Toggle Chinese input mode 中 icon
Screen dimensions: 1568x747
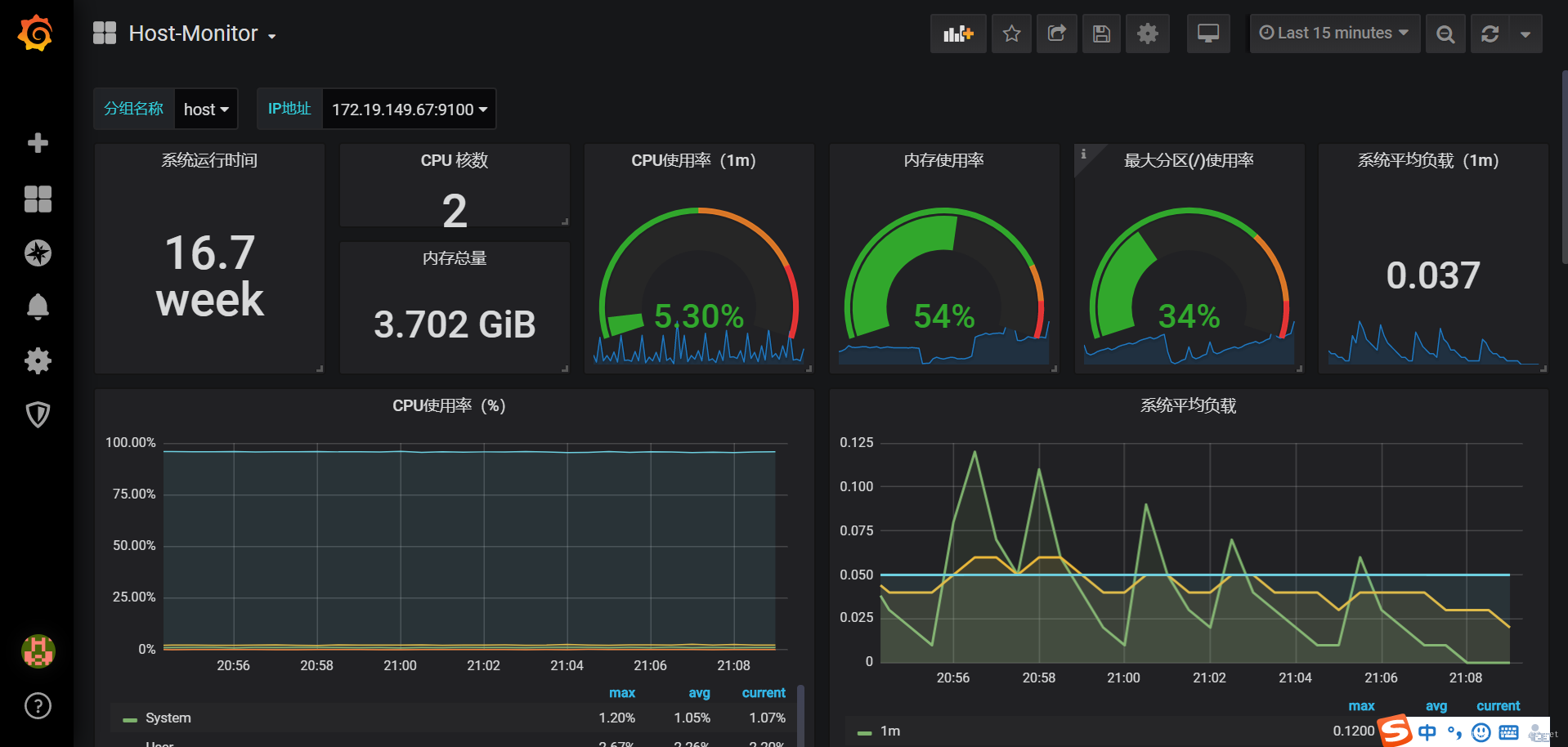coord(1427,732)
